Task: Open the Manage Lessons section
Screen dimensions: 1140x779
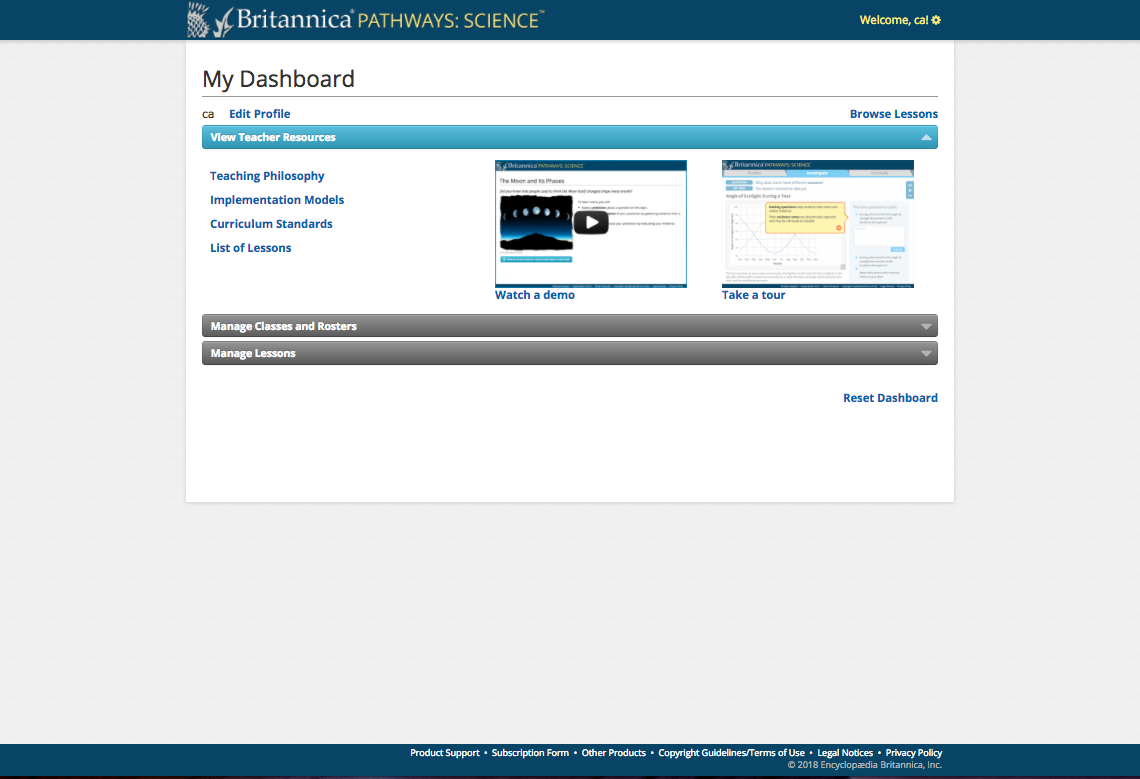Action: tap(569, 353)
